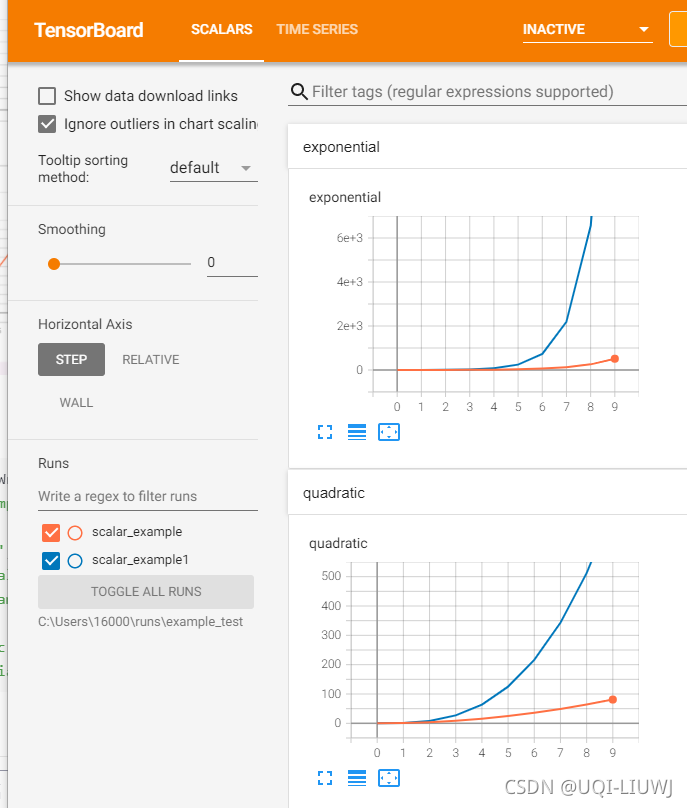Click the search magnifier icon in tag filter
The image size is (687, 808).
[299, 92]
